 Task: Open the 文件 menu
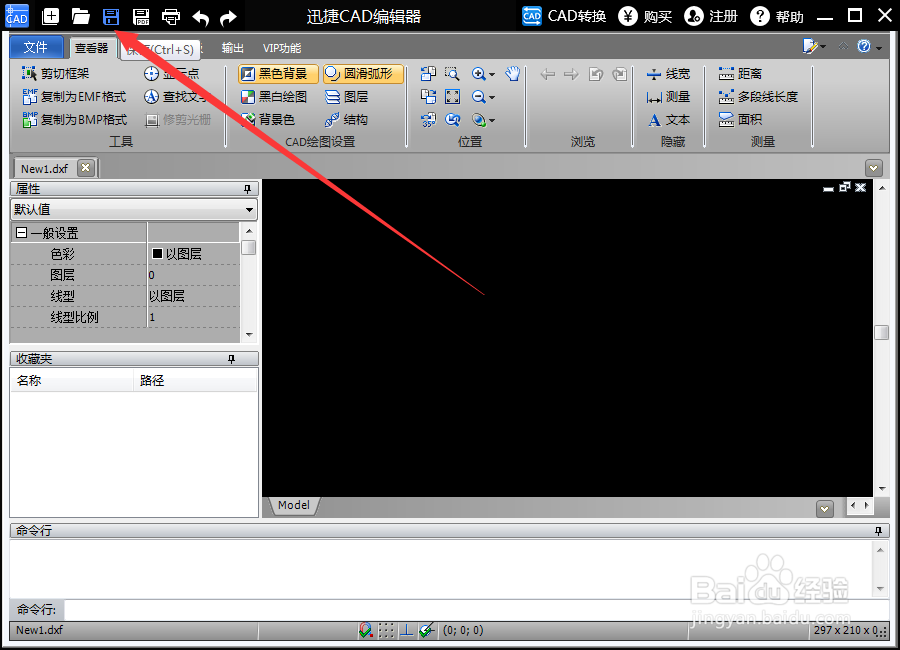pyautogui.click(x=36, y=47)
